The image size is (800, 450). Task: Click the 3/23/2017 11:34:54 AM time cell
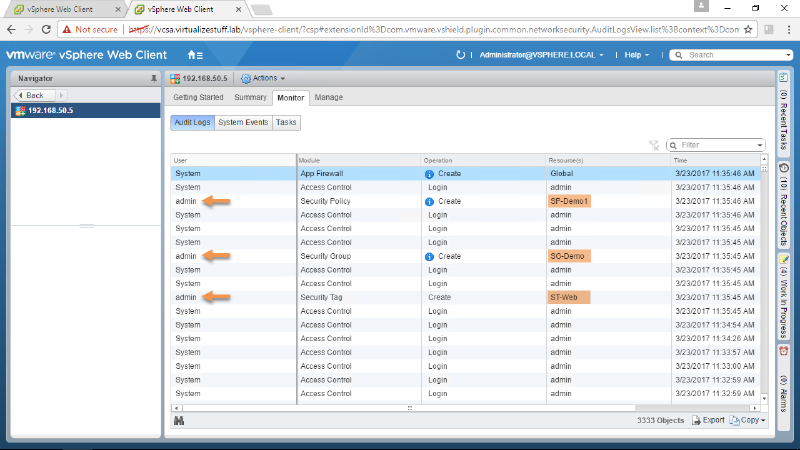(x=715, y=325)
